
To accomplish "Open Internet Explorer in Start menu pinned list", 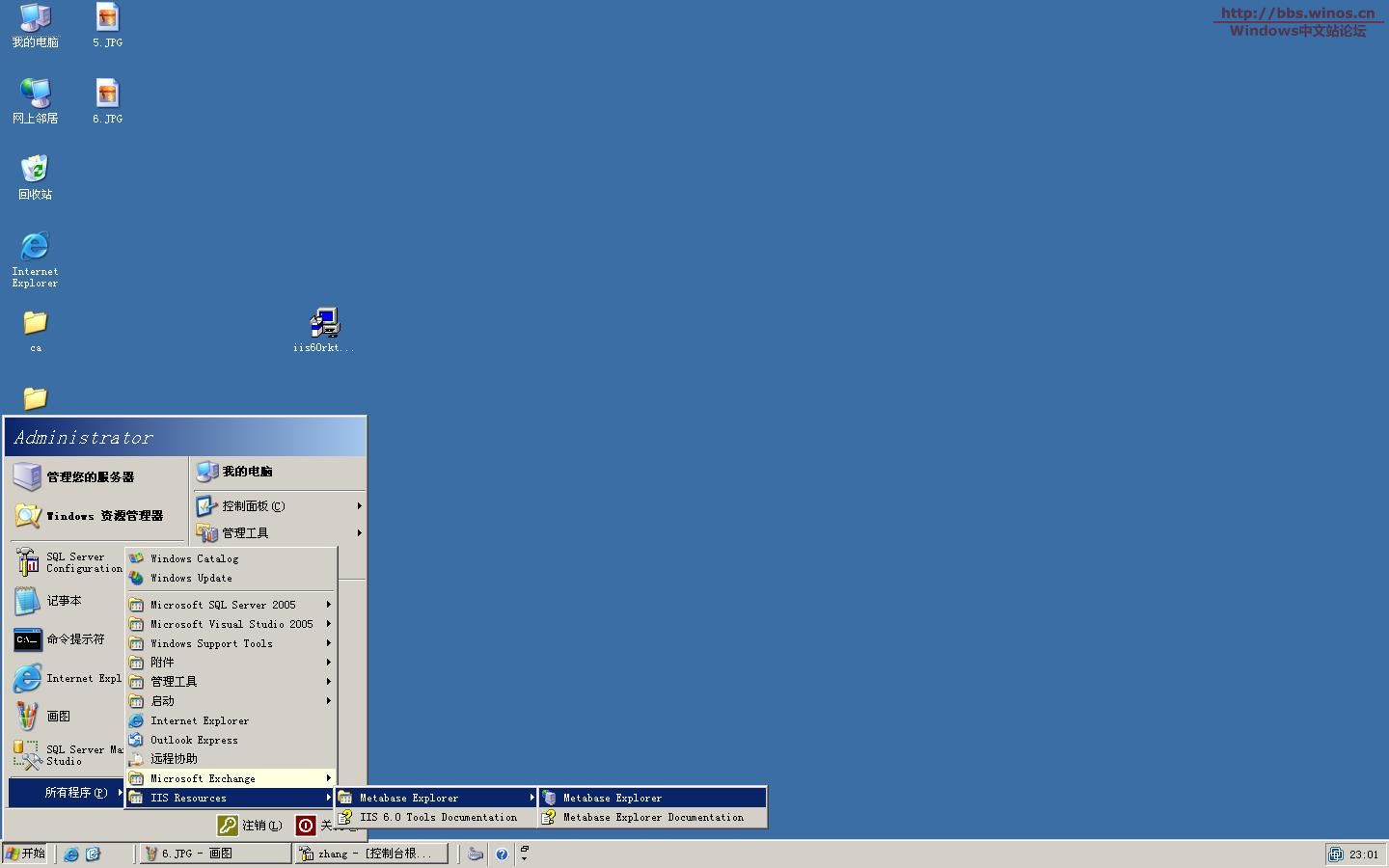I will [x=68, y=678].
